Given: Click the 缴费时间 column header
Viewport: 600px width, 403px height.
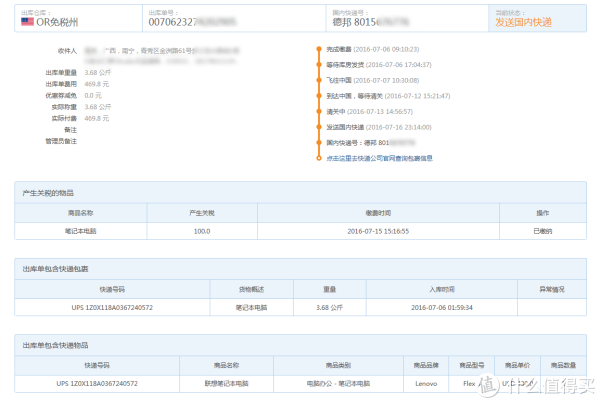Looking at the screenshot, I should point(378,213).
